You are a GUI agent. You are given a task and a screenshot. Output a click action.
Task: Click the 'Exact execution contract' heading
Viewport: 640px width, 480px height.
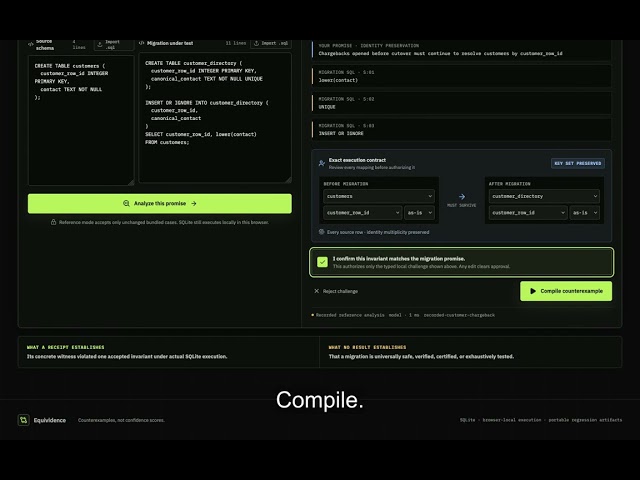(x=357, y=160)
